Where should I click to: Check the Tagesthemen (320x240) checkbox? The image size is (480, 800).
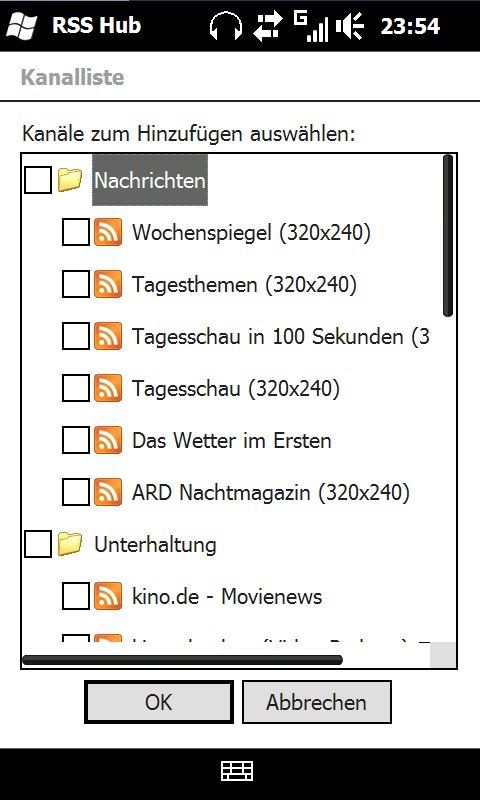coord(75,284)
